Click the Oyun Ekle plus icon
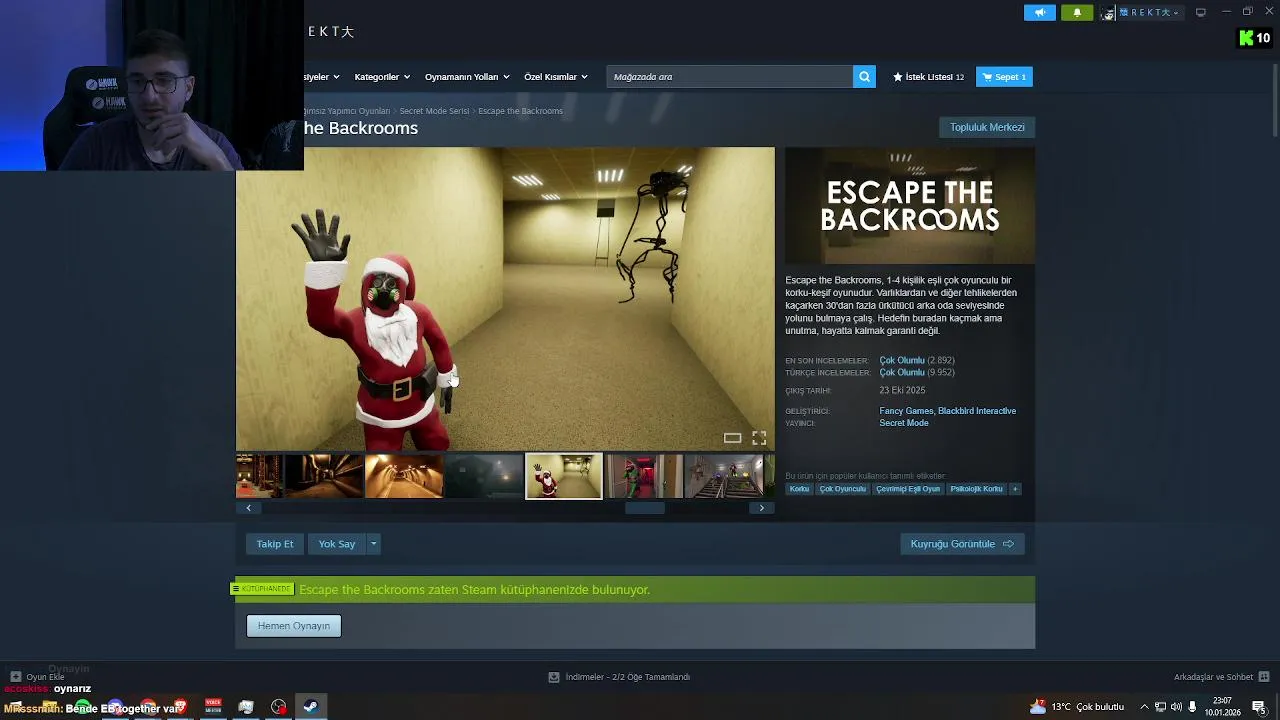Viewport: 1280px width, 720px height. click(x=15, y=677)
